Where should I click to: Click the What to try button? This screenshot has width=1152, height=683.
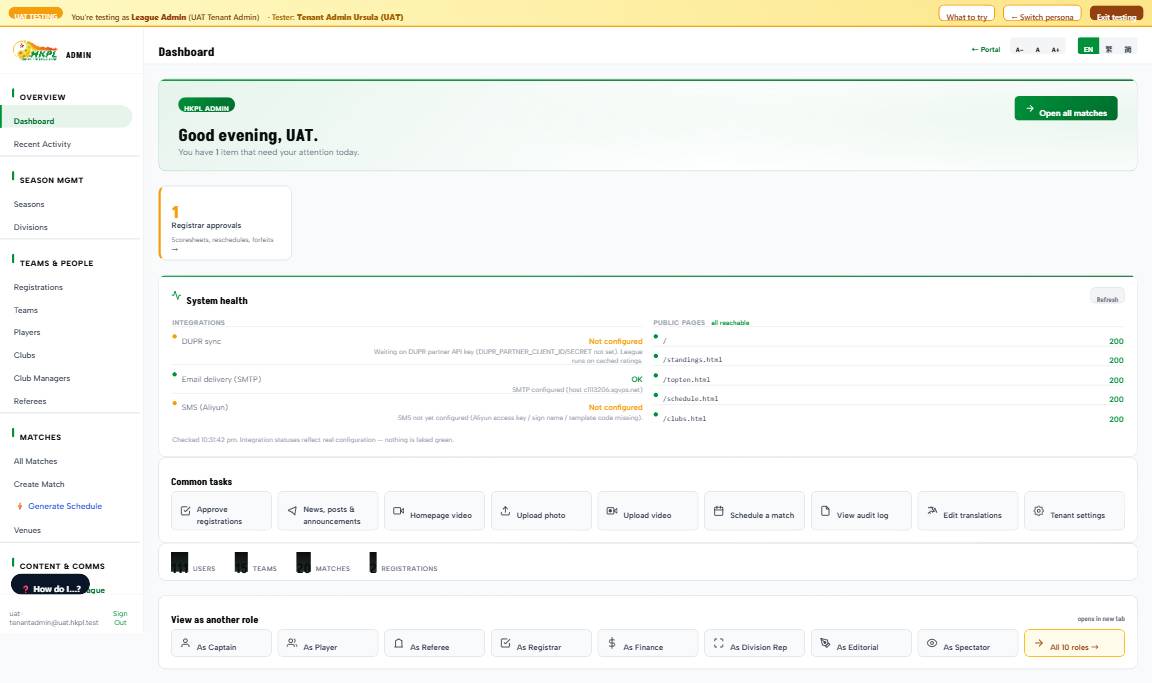[966, 15]
